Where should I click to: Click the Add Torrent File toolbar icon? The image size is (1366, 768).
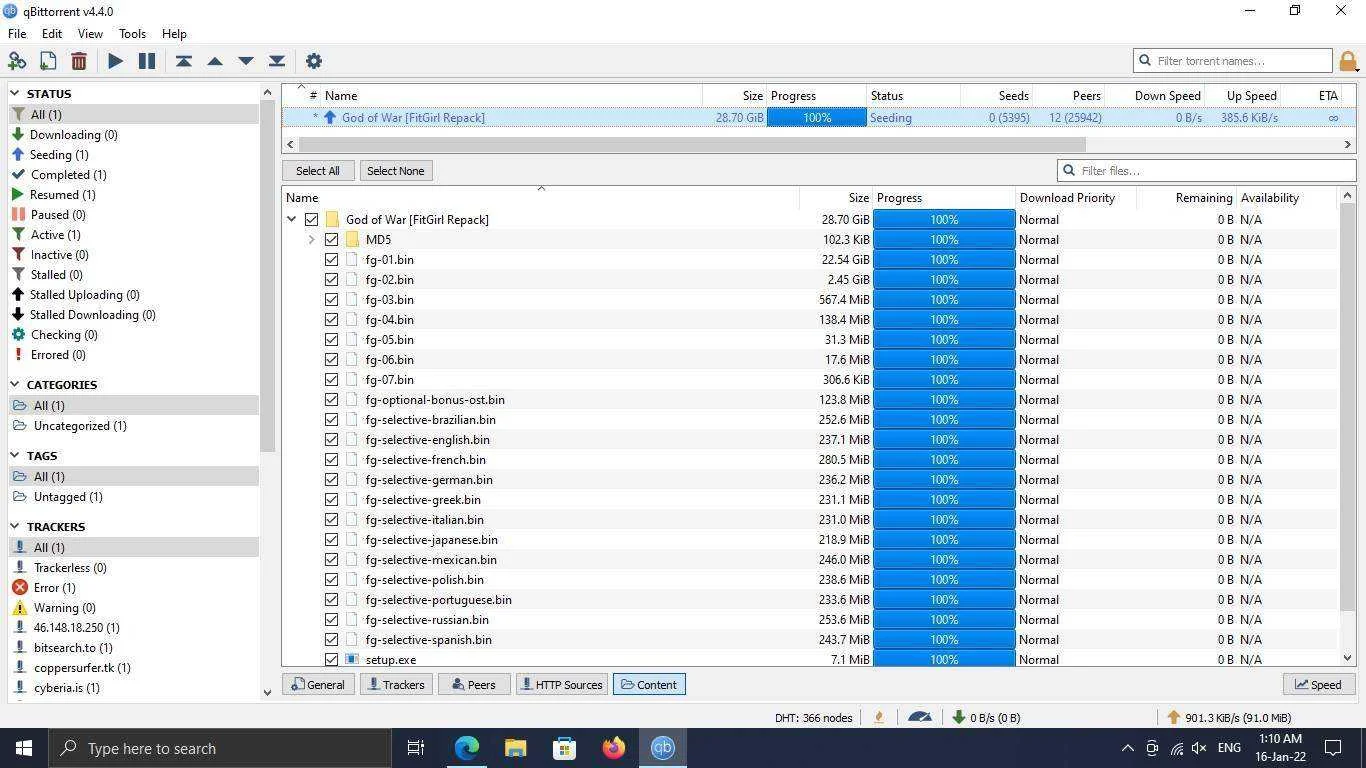(47, 61)
